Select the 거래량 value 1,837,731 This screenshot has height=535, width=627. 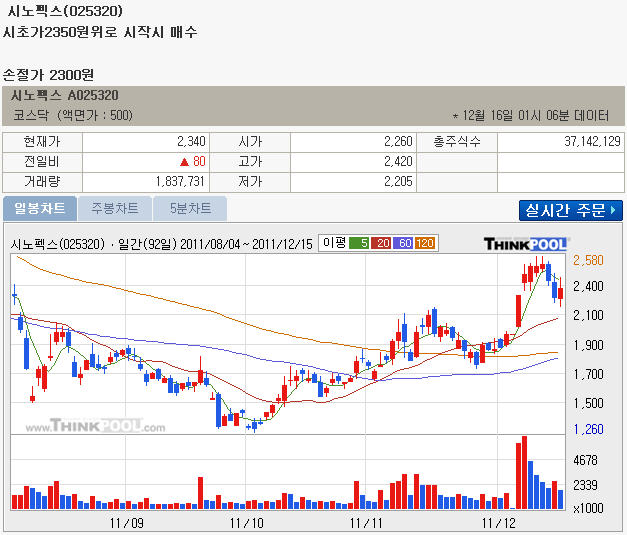[180, 182]
